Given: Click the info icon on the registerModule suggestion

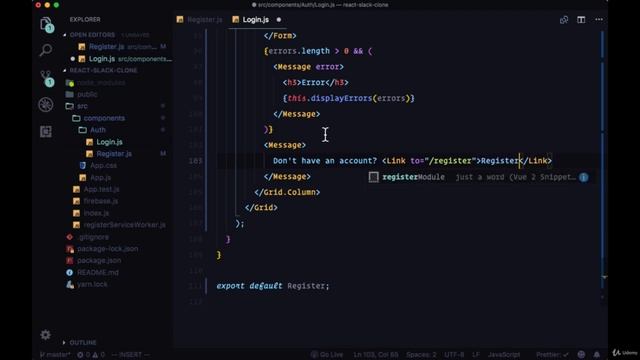Looking at the screenshot, I should click(584, 177).
